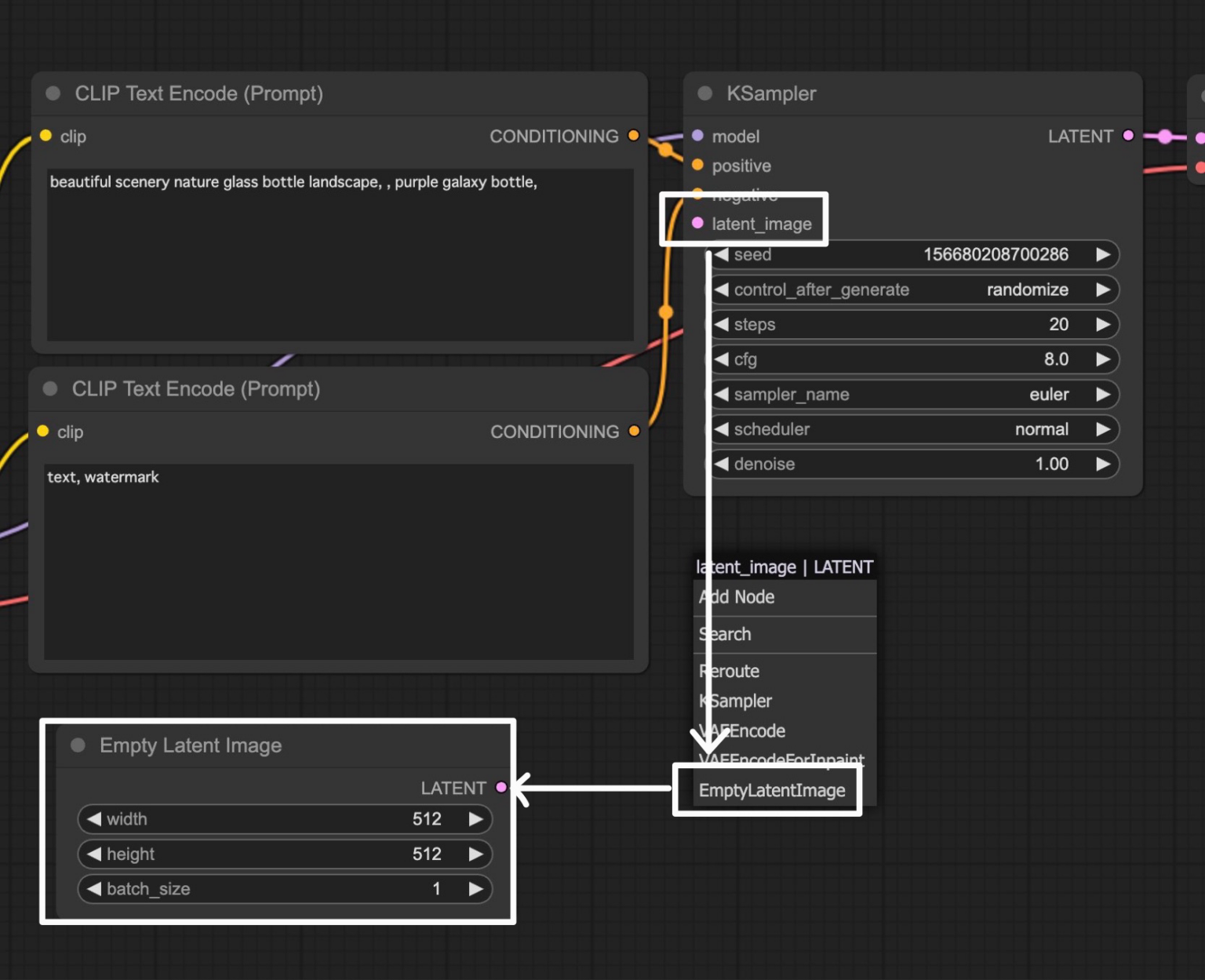Click the top CLIP Text Encode CONDITIONING output
The image size is (1205, 980).
click(x=634, y=136)
